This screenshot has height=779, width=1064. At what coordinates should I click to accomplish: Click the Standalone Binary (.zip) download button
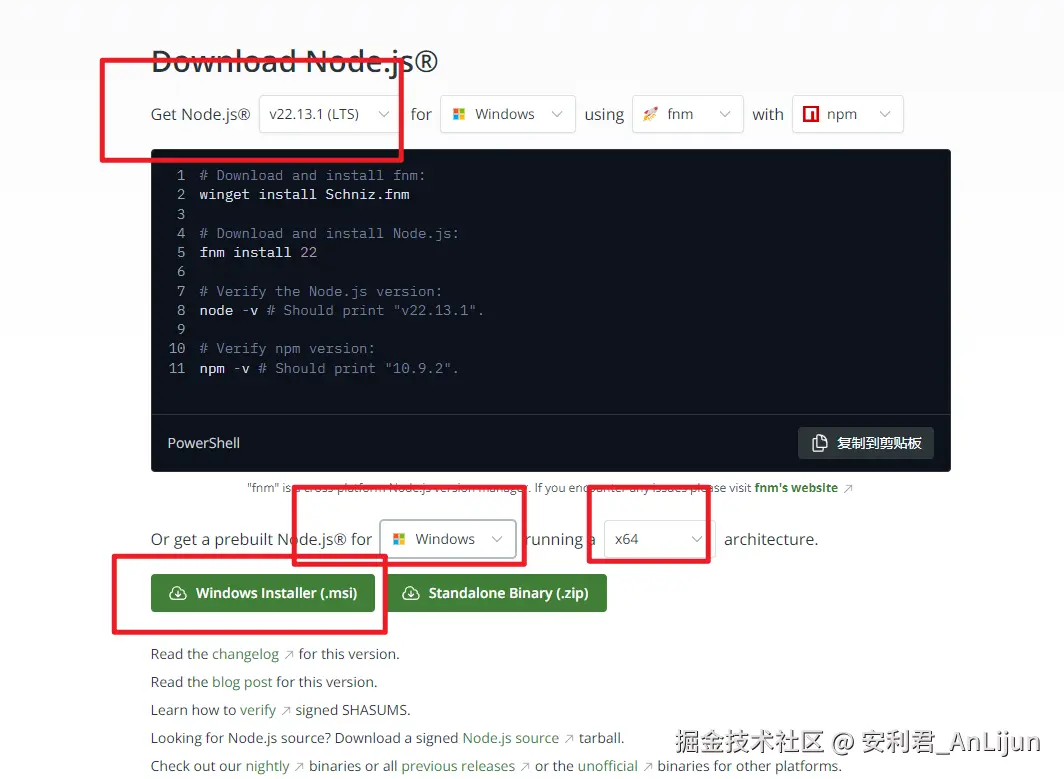pos(497,593)
